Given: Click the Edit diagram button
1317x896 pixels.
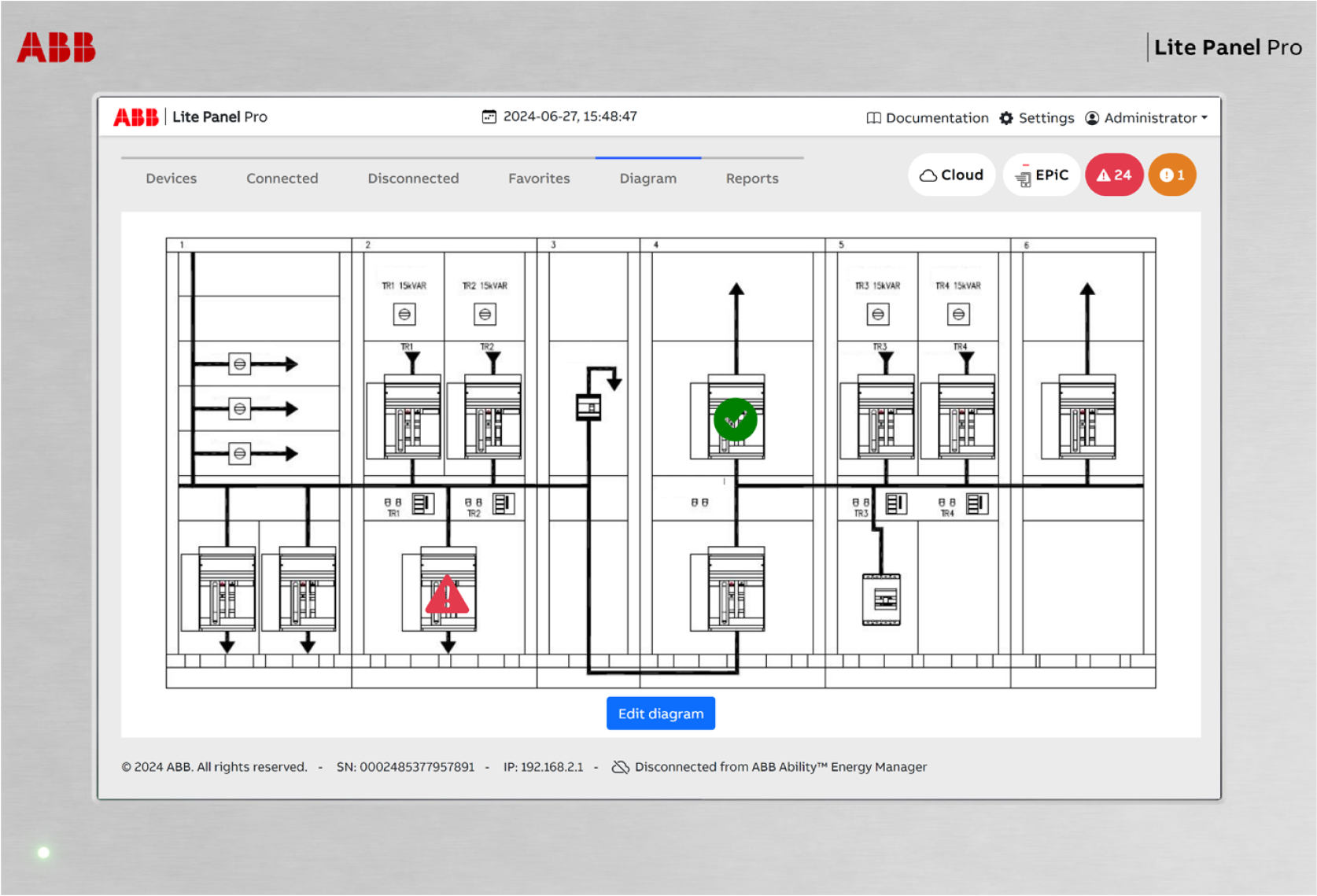Looking at the screenshot, I should point(660,713).
